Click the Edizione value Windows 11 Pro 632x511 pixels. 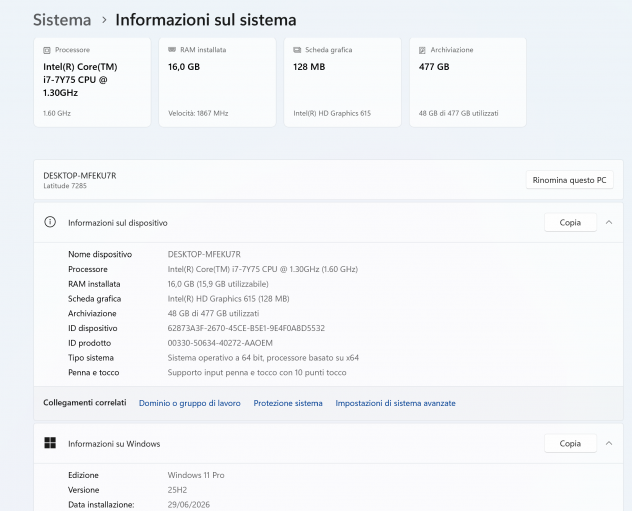(x=196, y=475)
